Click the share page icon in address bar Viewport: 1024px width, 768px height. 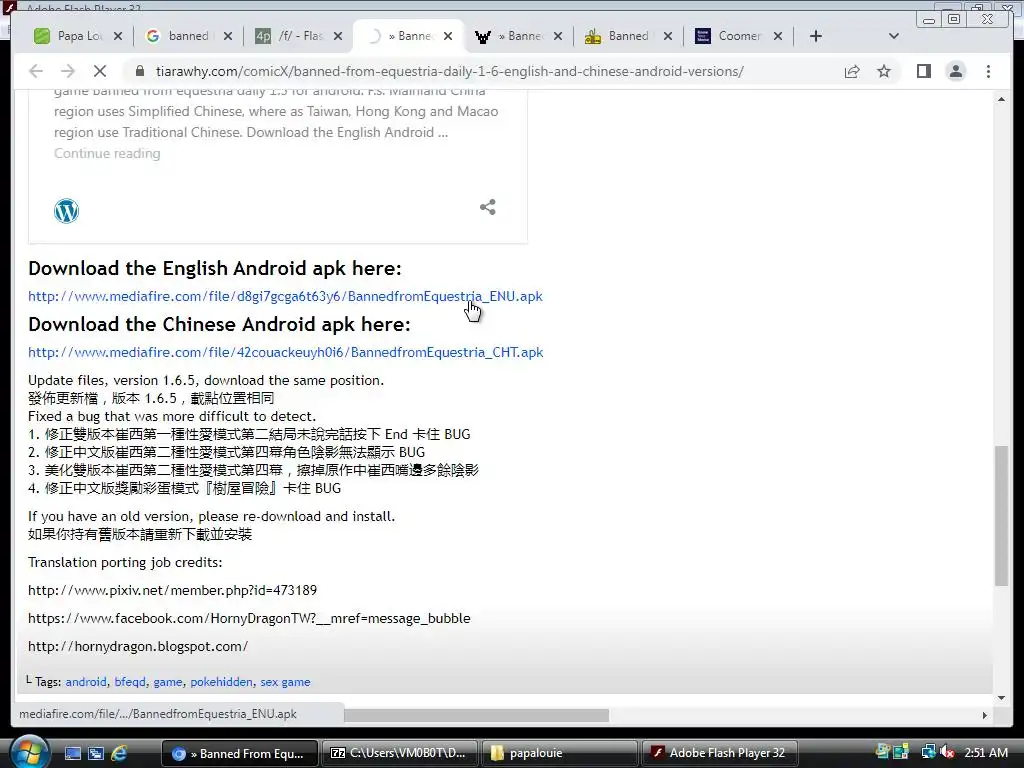(852, 71)
